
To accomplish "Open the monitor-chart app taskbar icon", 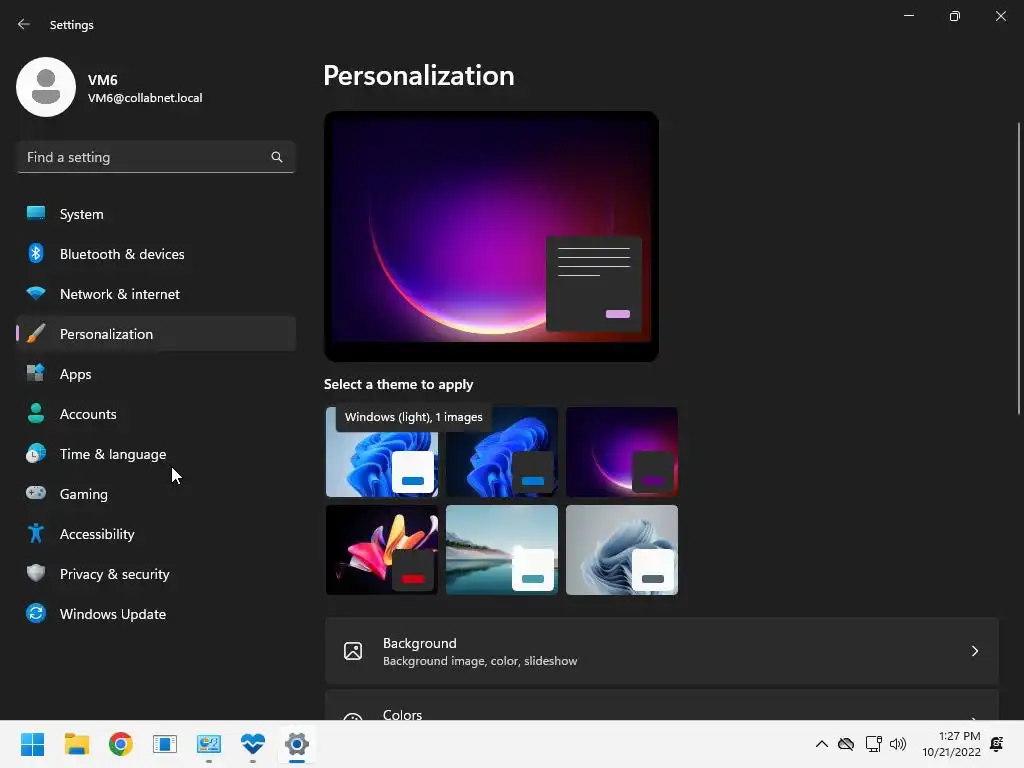I will click(x=209, y=744).
